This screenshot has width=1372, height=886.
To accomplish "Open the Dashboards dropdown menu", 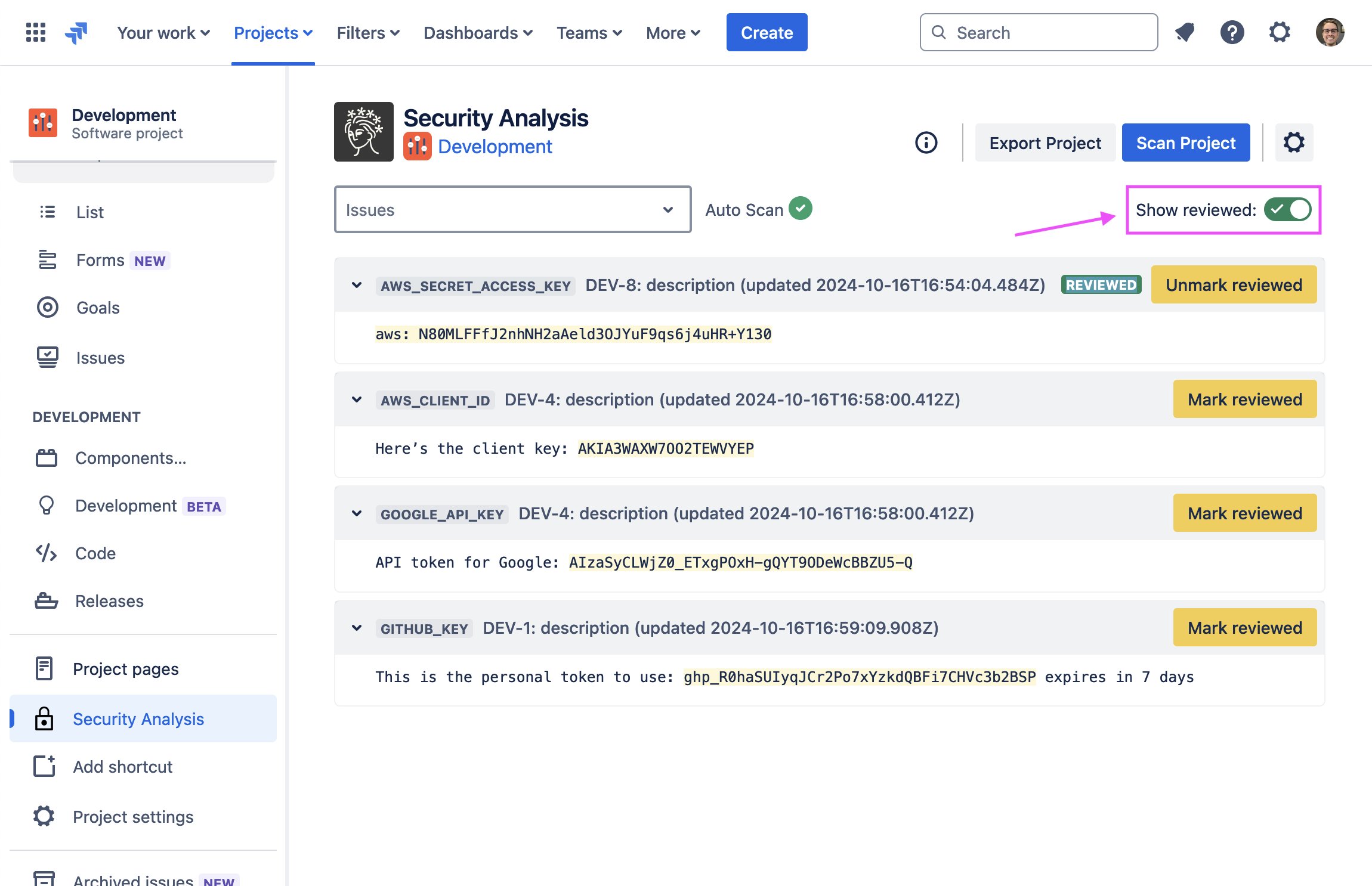I will pos(478,33).
